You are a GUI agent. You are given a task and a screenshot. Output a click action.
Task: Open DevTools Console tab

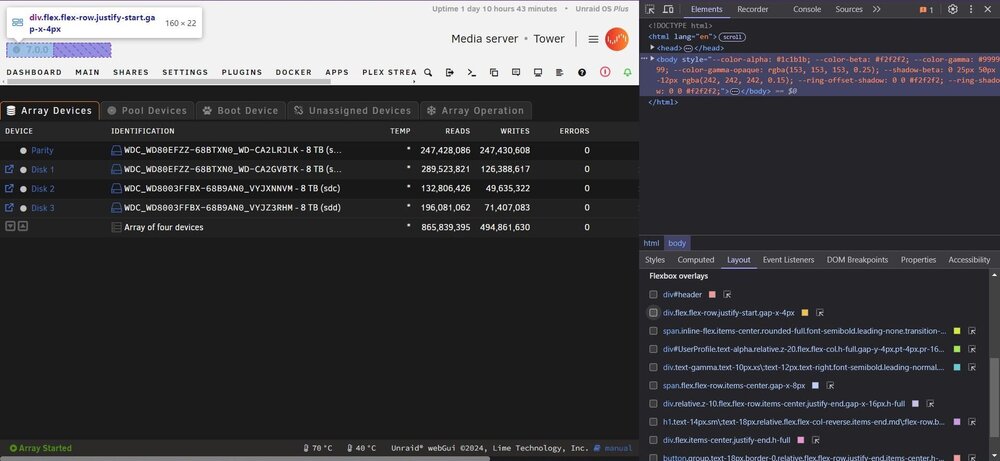click(x=807, y=9)
